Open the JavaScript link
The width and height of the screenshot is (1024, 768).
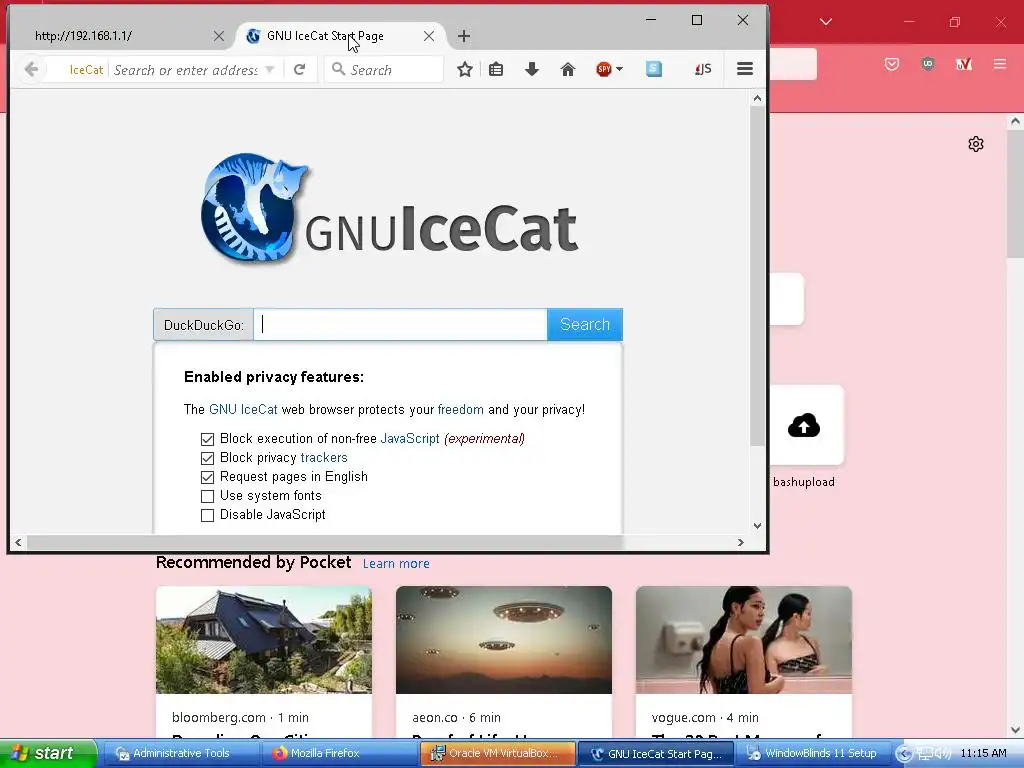pos(409,438)
